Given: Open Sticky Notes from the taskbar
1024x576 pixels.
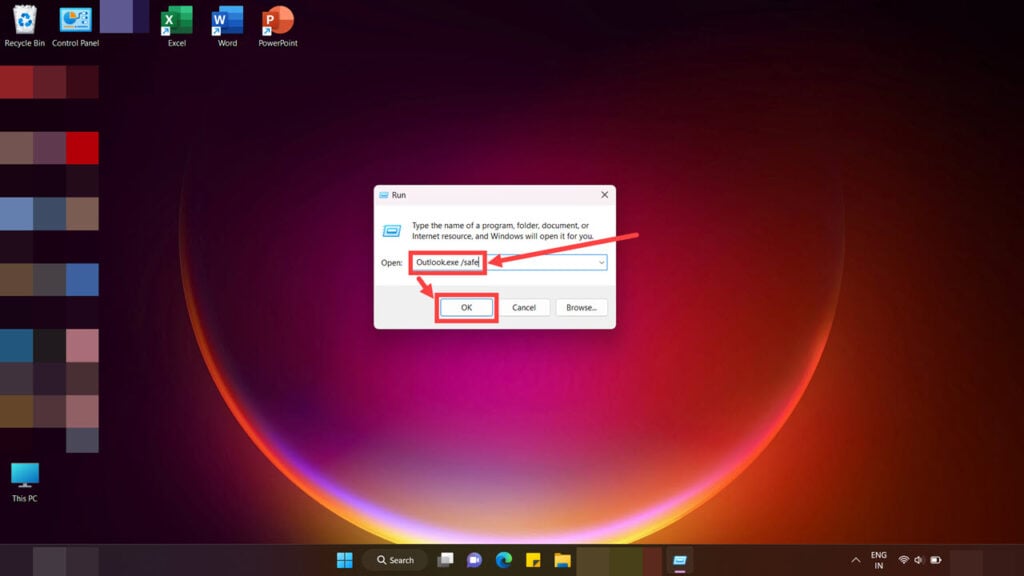Looking at the screenshot, I should click(x=533, y=560).
